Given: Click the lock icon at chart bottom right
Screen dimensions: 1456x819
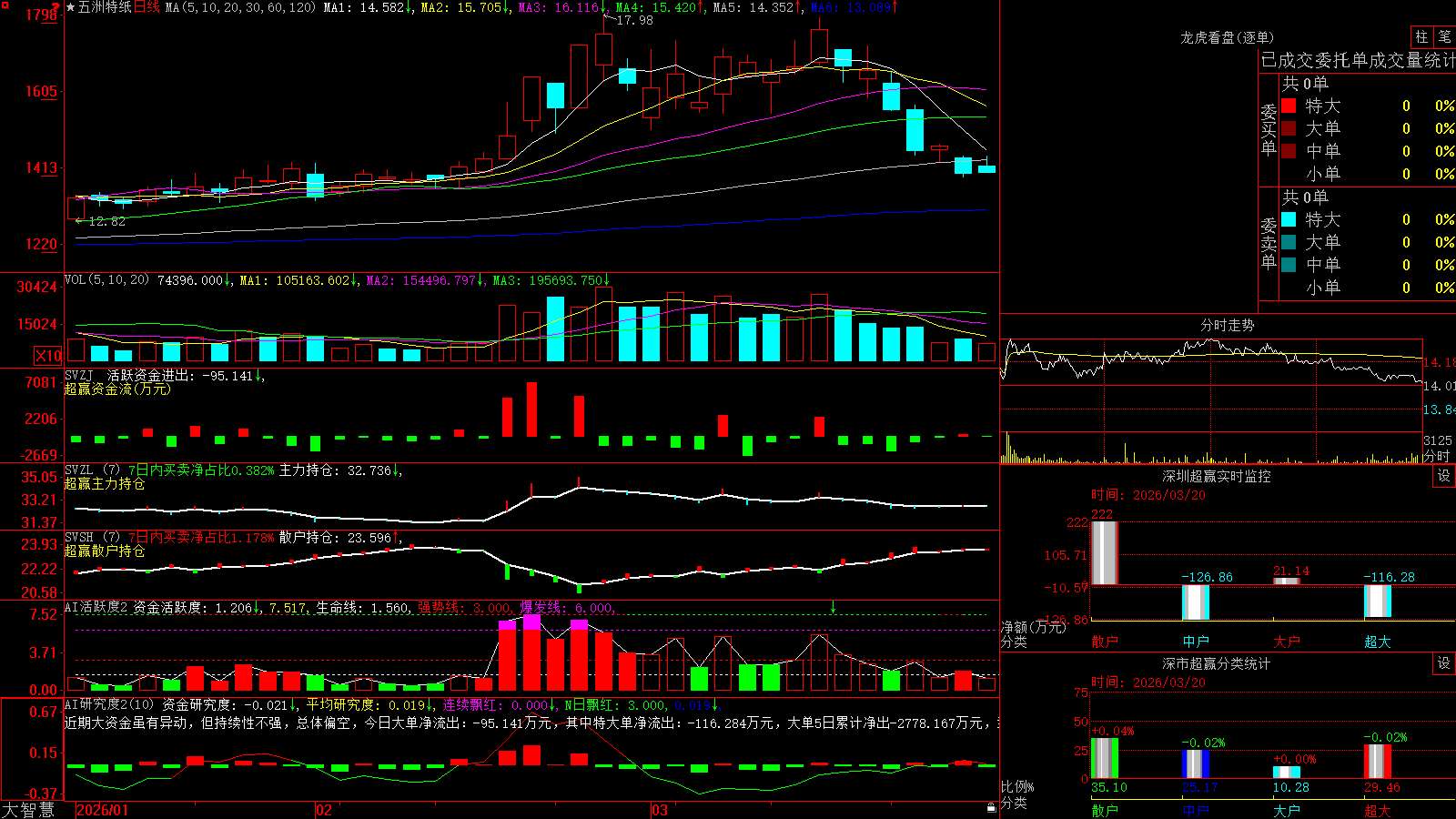Looking at the screenshot, I should 992,807.
